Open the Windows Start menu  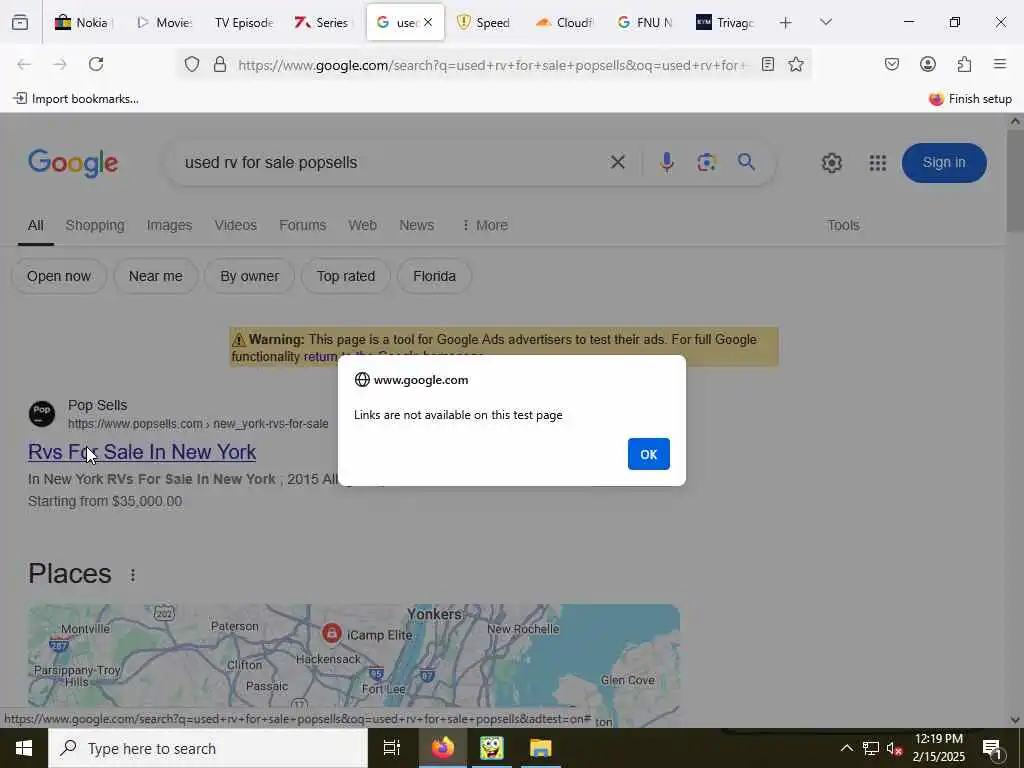coord(24,748)
